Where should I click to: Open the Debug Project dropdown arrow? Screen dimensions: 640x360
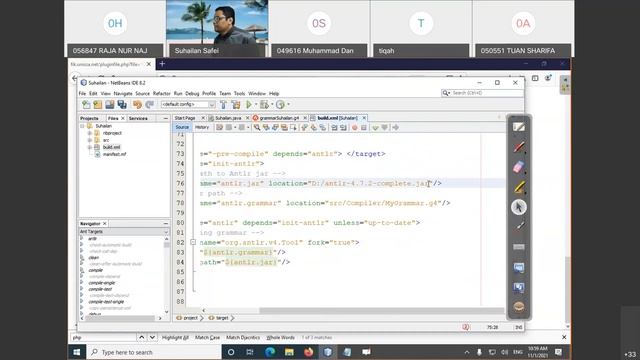click(x=271, y=105)
